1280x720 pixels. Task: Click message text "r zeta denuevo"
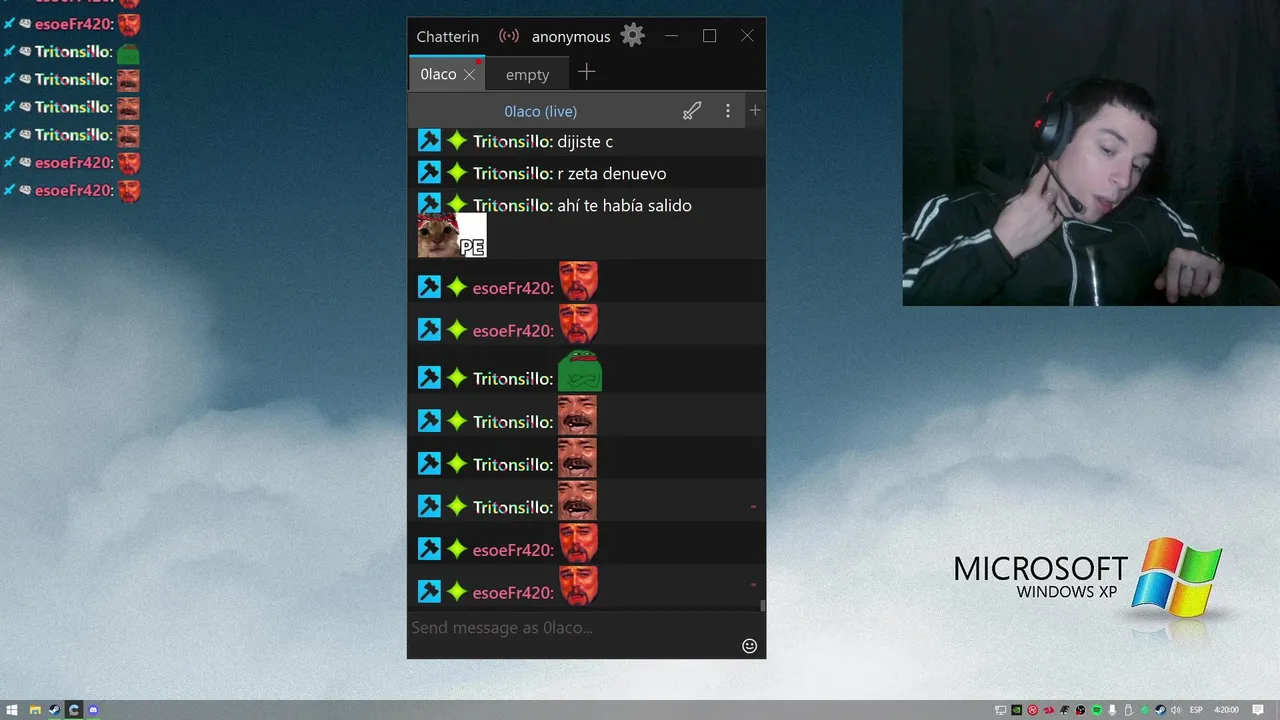[x=612, y=174]
